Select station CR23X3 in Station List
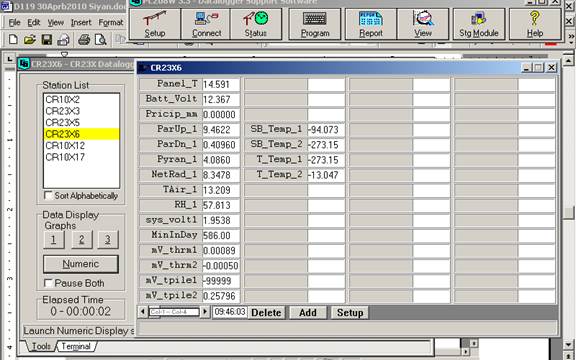This screenshot has width=576, height=360. pos(81,111)
